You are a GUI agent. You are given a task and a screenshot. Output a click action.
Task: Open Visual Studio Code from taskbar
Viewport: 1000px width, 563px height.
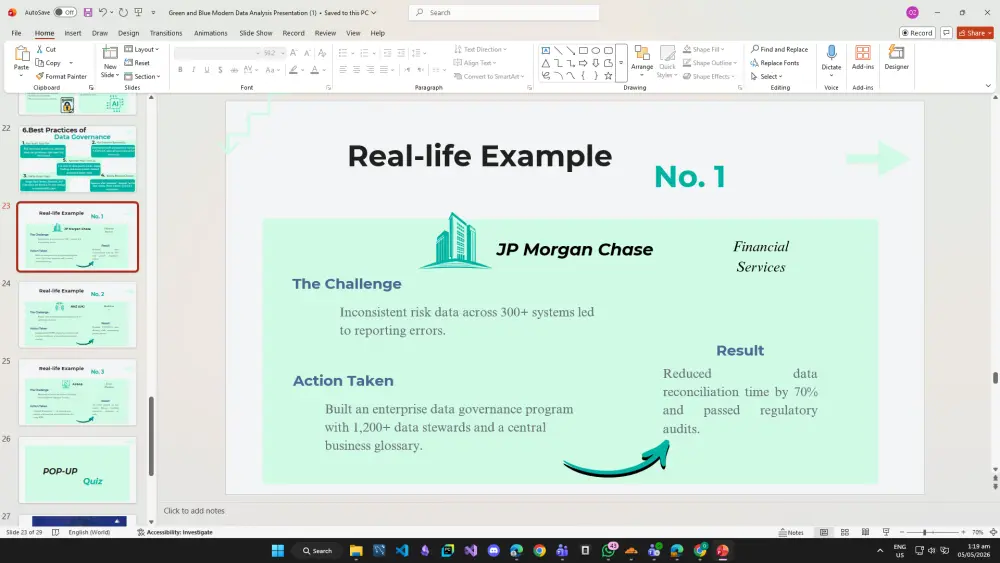click(402, 550)
